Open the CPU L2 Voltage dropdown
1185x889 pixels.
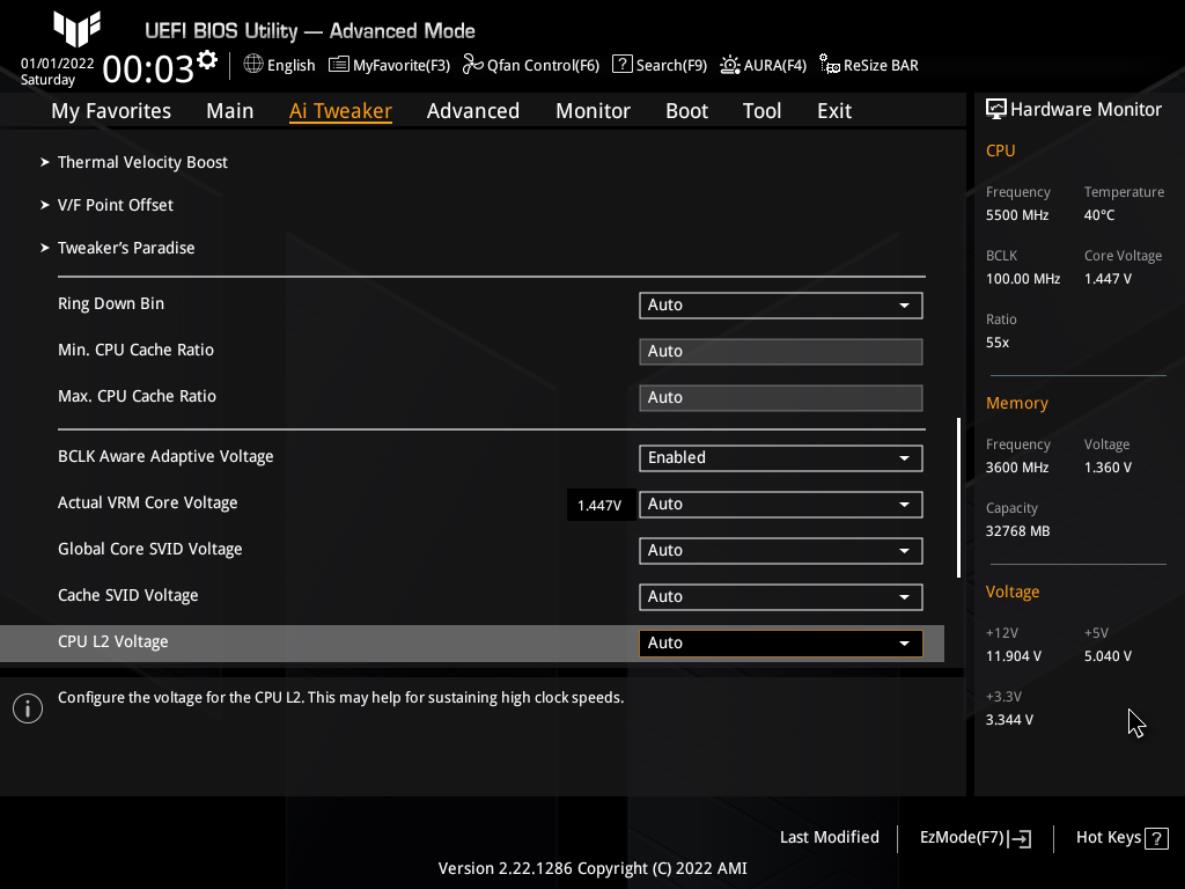(780, 643)
